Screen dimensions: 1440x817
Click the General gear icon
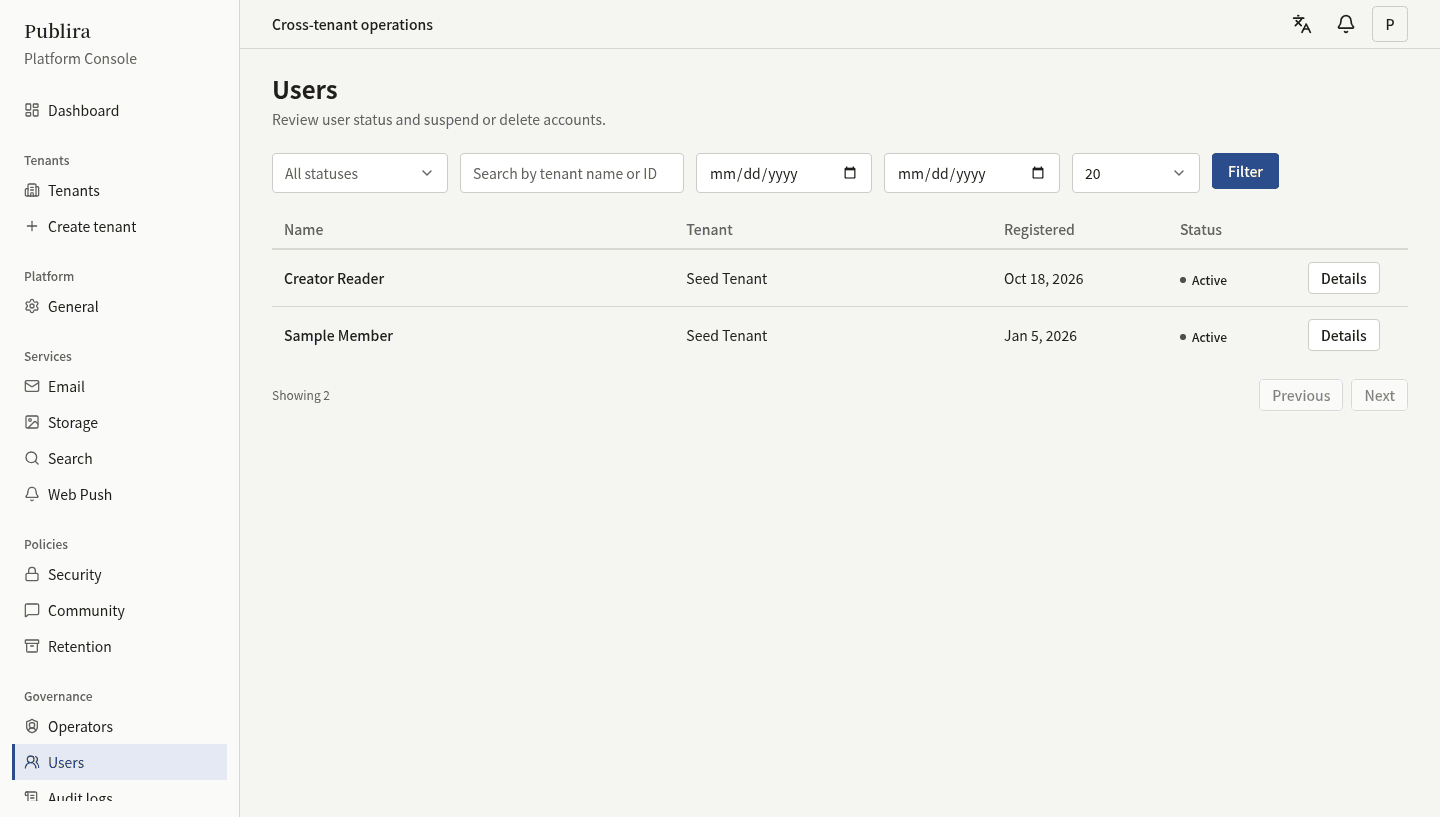click(32, 306)
